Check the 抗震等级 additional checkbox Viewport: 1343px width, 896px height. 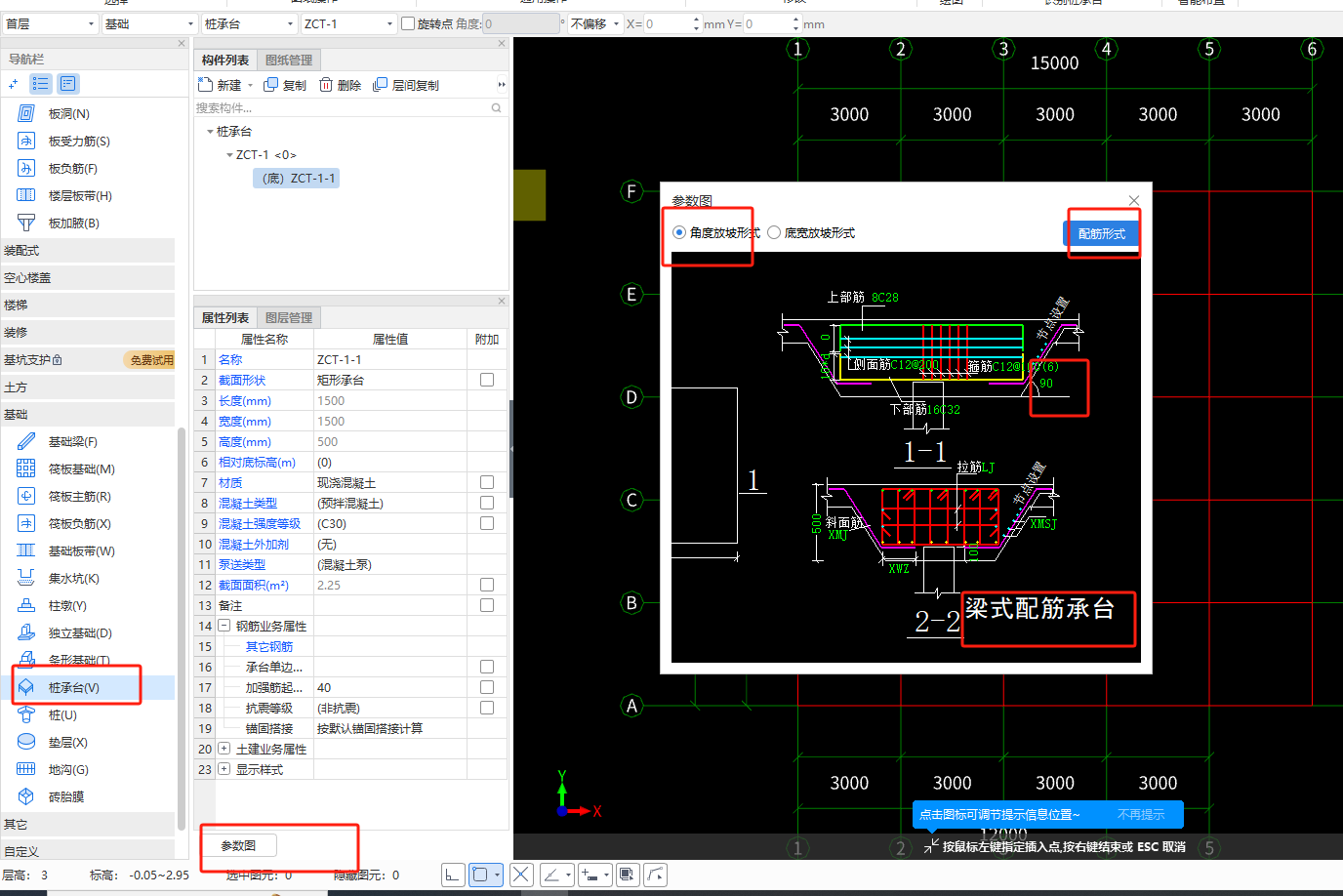[x=487, y=708]
